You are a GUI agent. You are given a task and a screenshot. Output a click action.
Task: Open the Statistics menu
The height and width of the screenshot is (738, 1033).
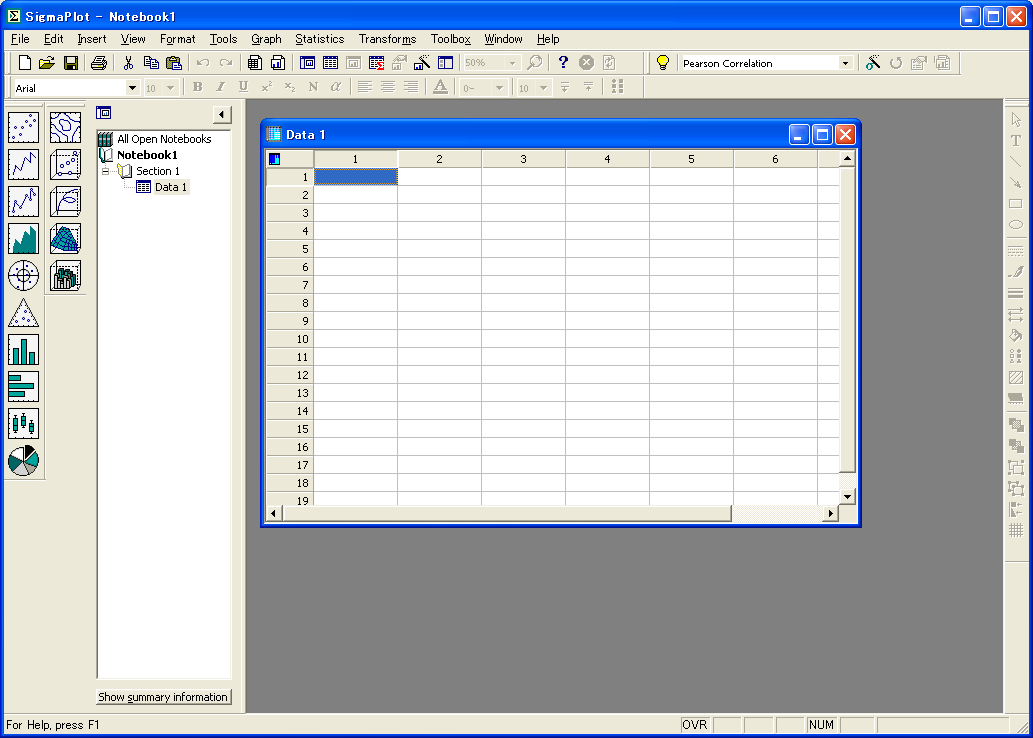coord(320,39)
